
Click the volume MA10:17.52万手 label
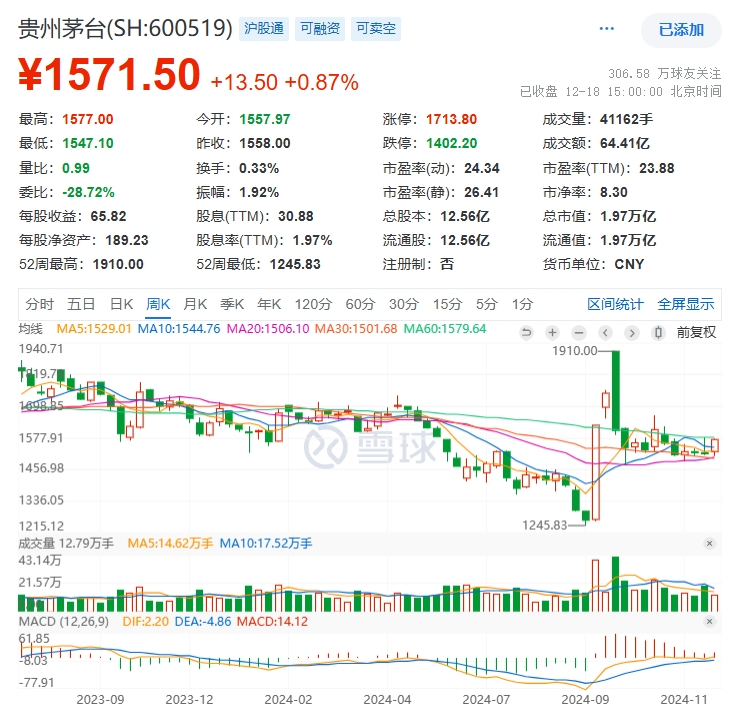266,543
